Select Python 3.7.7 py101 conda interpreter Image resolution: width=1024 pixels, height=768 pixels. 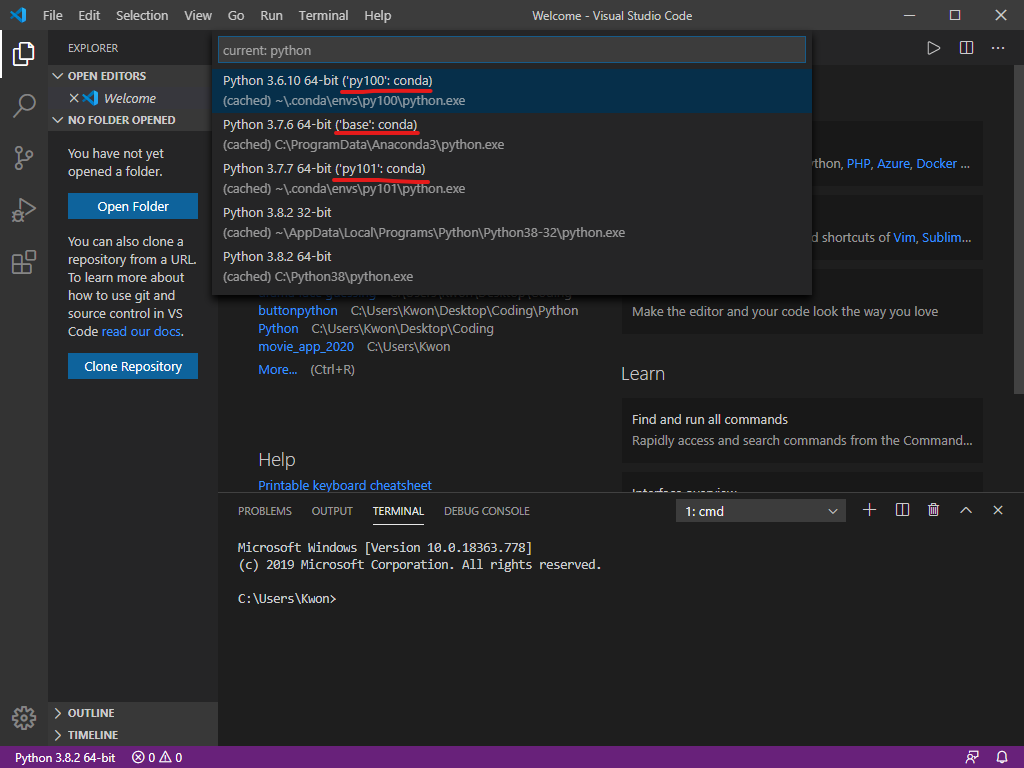(x=512, y=178)
